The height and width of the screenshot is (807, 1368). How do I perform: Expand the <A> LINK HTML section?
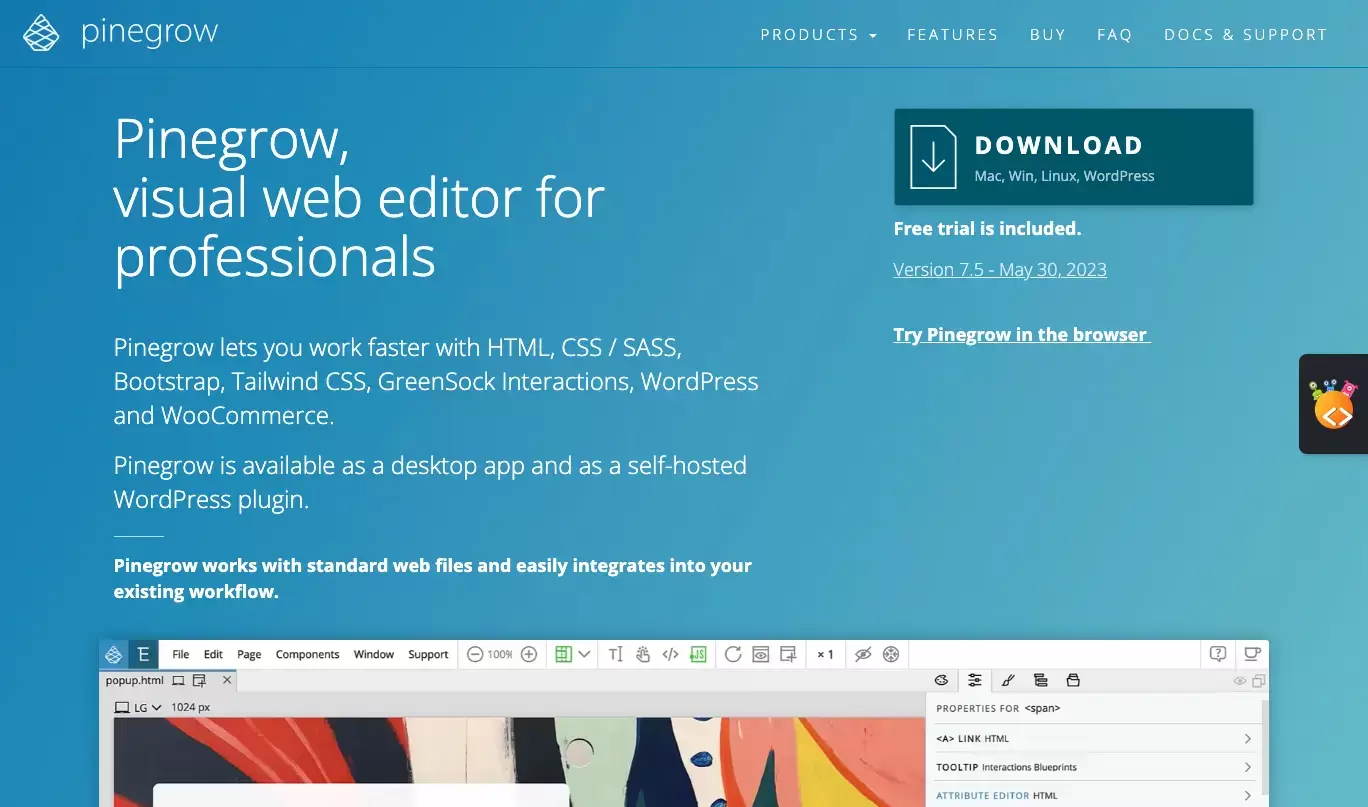coord(1094,739)
